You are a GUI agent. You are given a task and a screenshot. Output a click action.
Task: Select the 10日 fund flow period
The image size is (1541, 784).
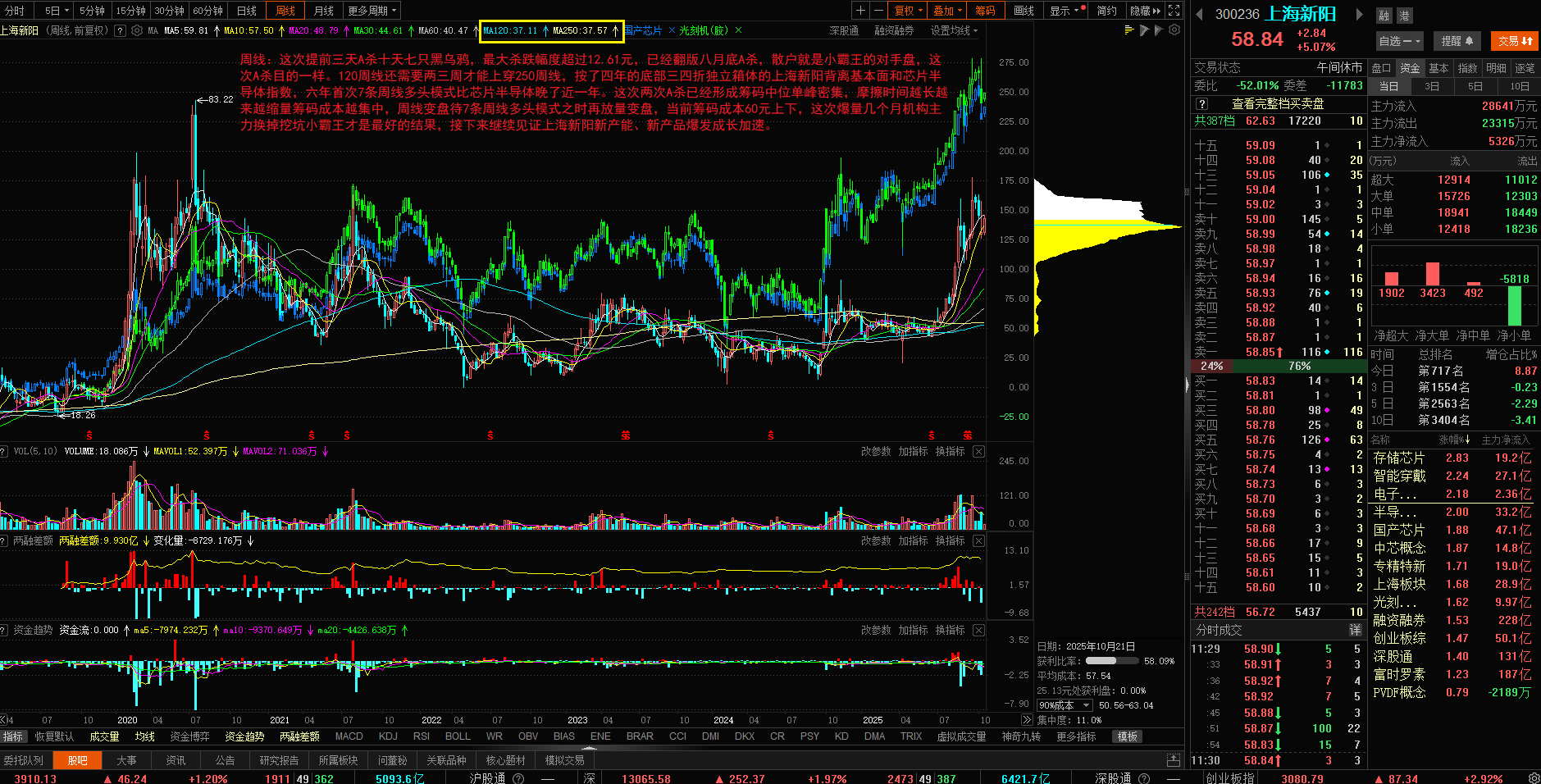tap(1519, 86)
